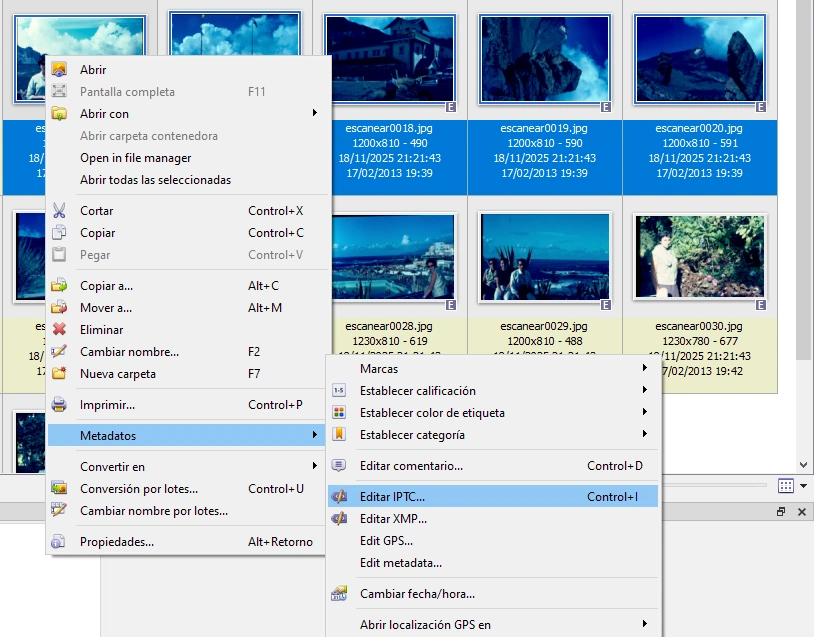The width and height of the screenshot is (814, 637).
Task: Click the scissors icon beside Cortar
Action: click(x=59, y=211)
